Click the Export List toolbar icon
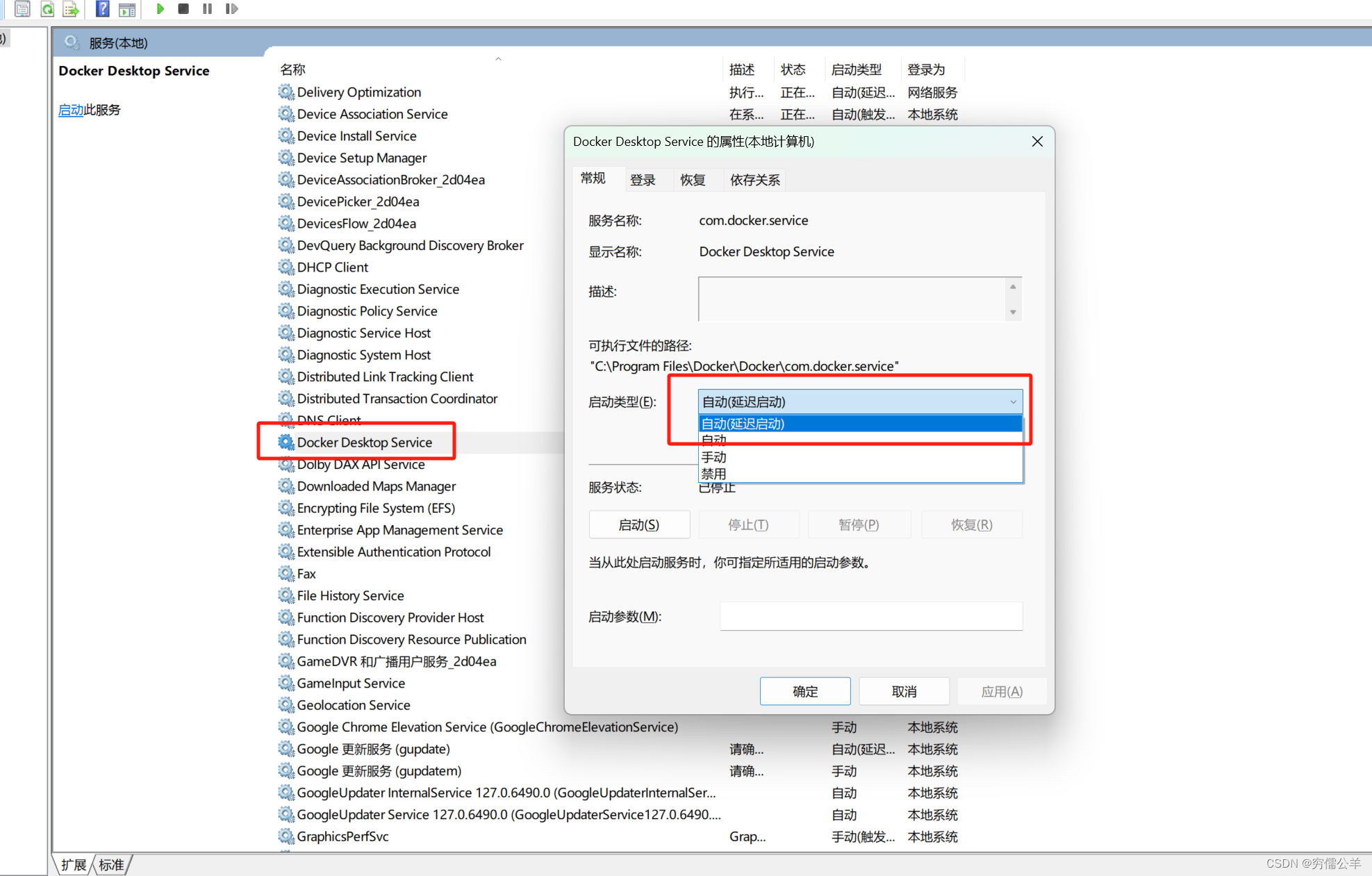 tap(71, 9)
